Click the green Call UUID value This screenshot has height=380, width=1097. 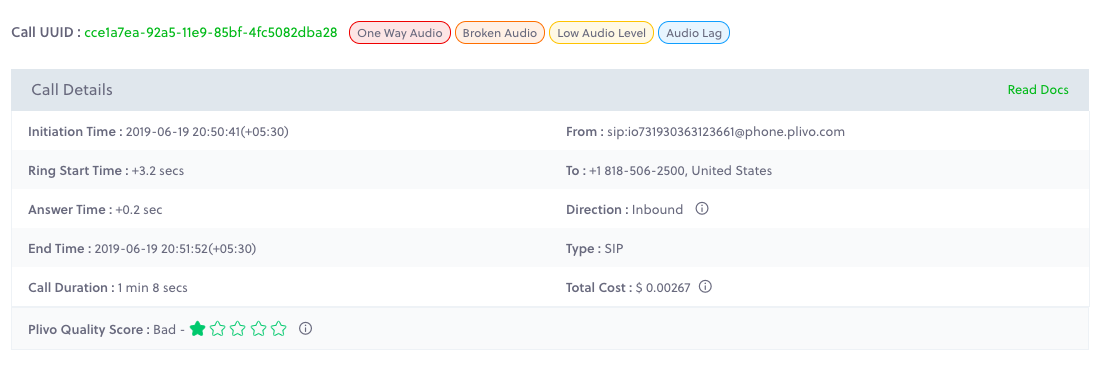(211, 32)
